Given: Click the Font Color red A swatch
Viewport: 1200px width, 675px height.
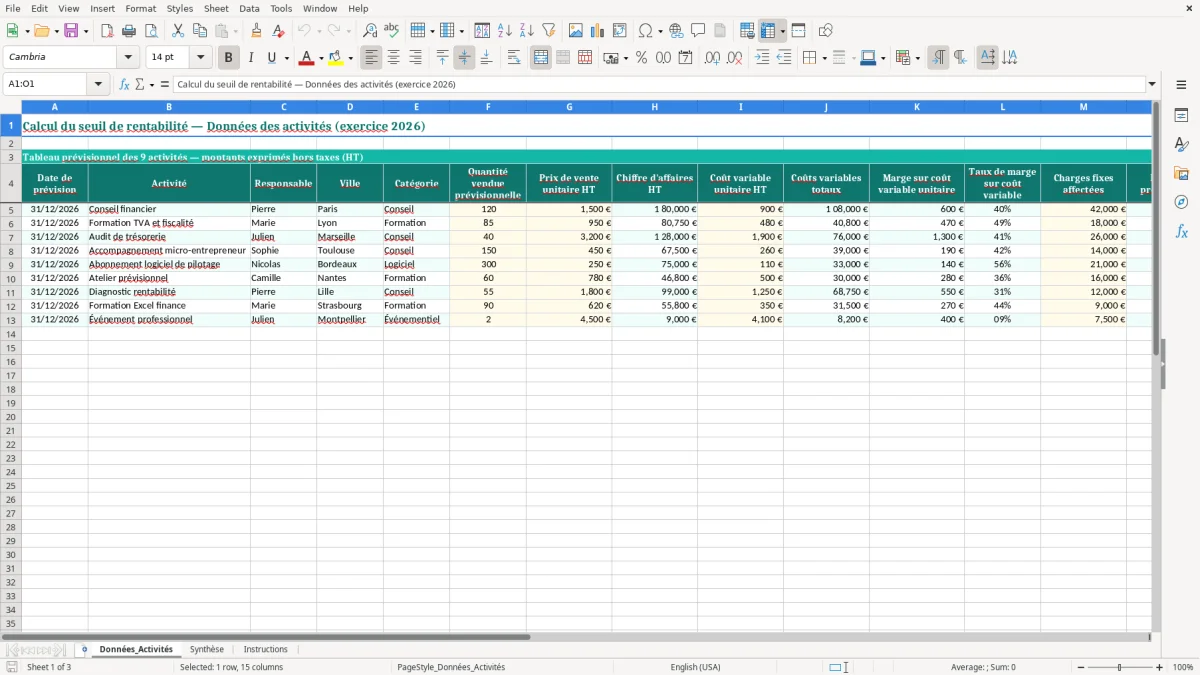Looking at the screenshot, I should click(308, 58).
